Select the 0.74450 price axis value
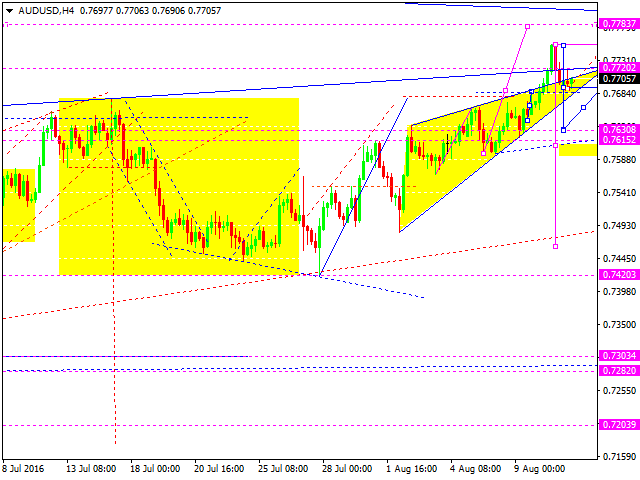Image resolution: width=640 pixels, height=480 pixels. (x=619, y=258)
